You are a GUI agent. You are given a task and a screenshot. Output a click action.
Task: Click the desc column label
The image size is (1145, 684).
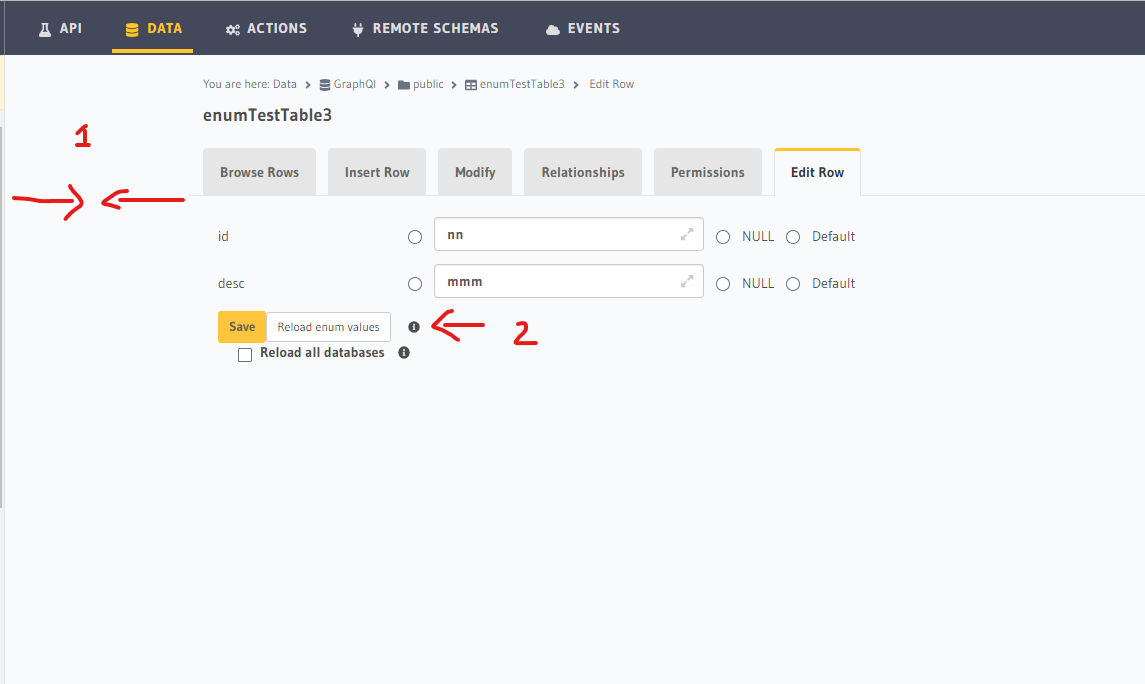coord(231,283)
